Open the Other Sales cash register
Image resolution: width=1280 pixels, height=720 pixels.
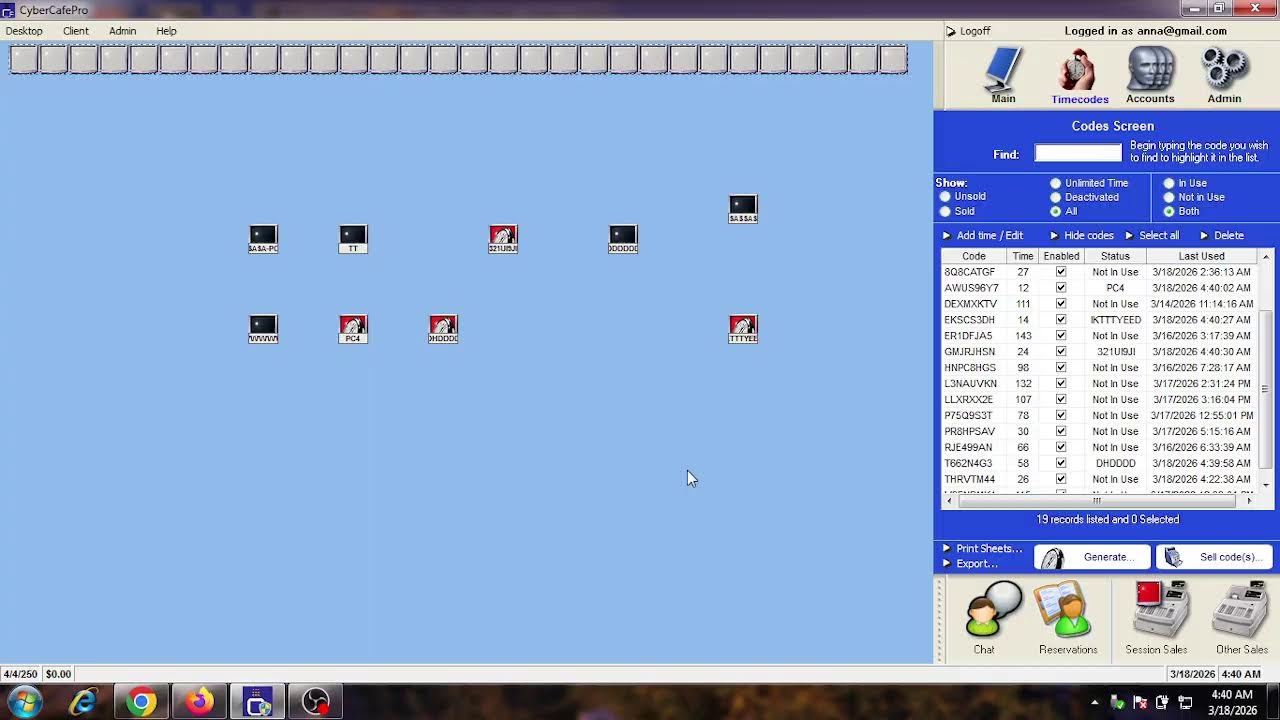(1241, 617)
